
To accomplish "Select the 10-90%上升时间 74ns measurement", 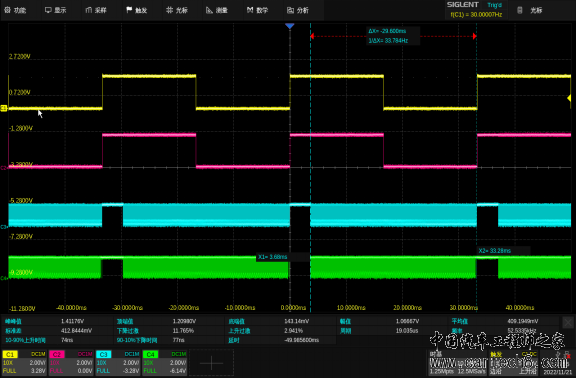I will (58, 340).
